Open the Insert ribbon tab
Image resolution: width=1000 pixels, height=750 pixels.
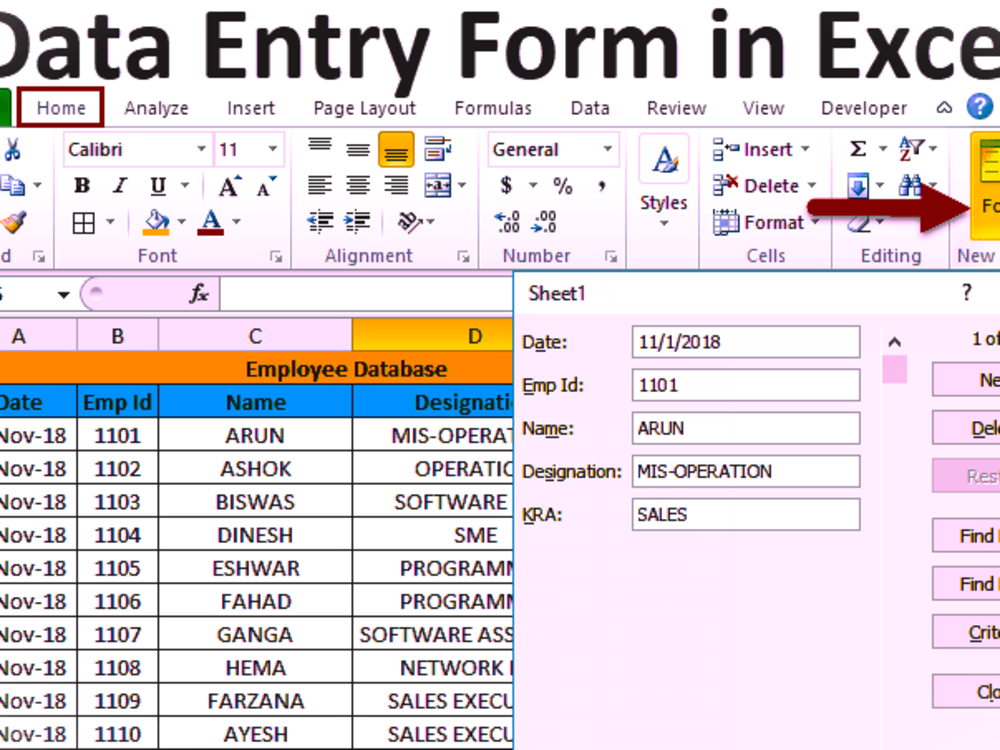[251, 108]
